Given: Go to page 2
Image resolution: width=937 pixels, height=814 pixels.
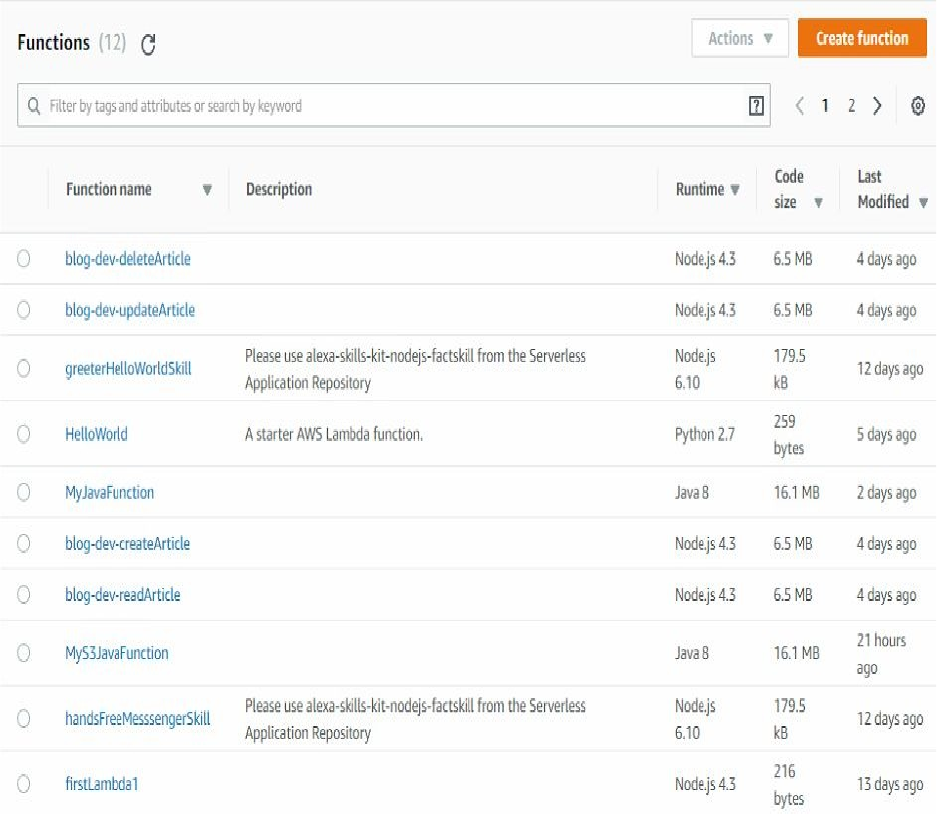Looking at the screenshot, I should coord(851,106).
